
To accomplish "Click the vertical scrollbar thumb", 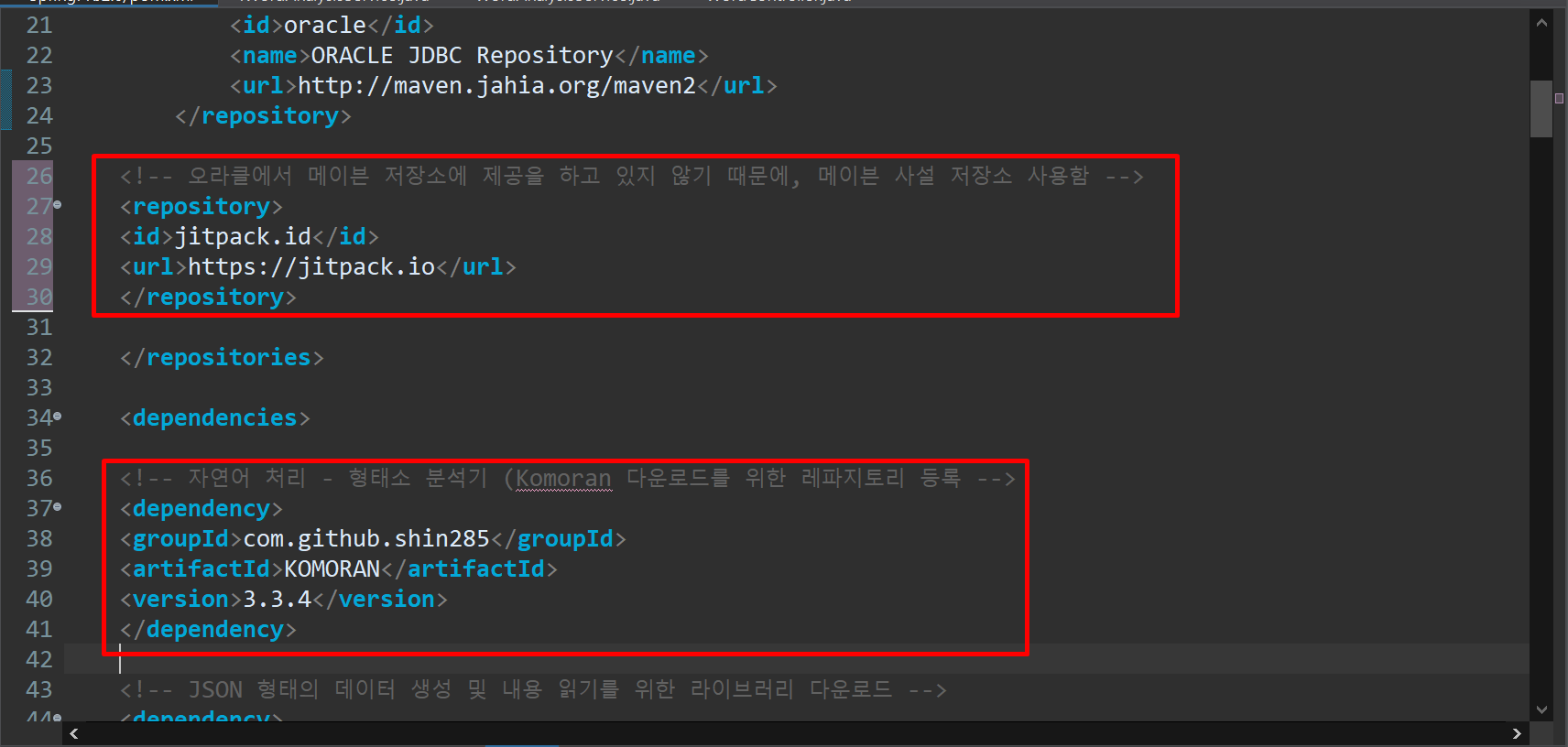I will [1541, 109].
